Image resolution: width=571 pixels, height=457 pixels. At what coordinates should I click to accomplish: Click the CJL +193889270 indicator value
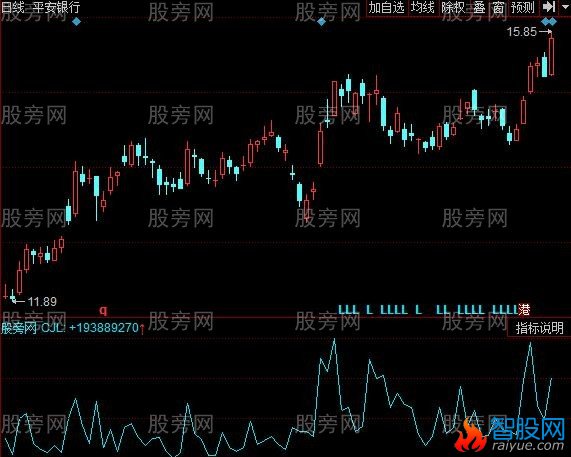click(90, 328)
